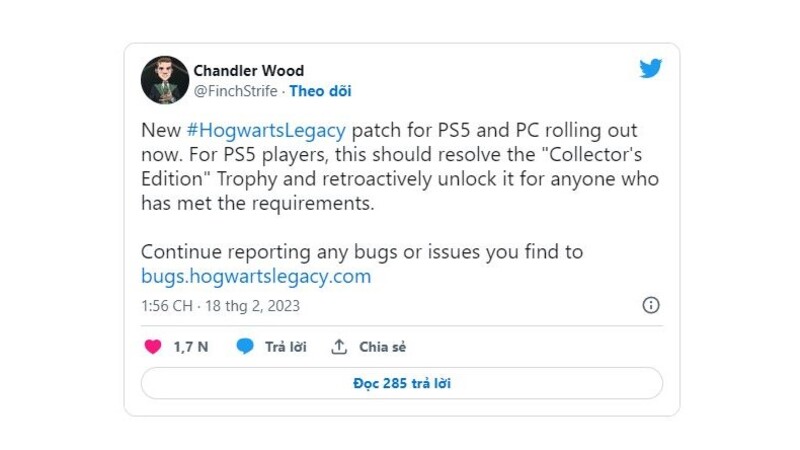This screenshot has height=450, width=800.
Task: Click the date 18 thg 2, 2023
Action: click(x=253, y=306)
